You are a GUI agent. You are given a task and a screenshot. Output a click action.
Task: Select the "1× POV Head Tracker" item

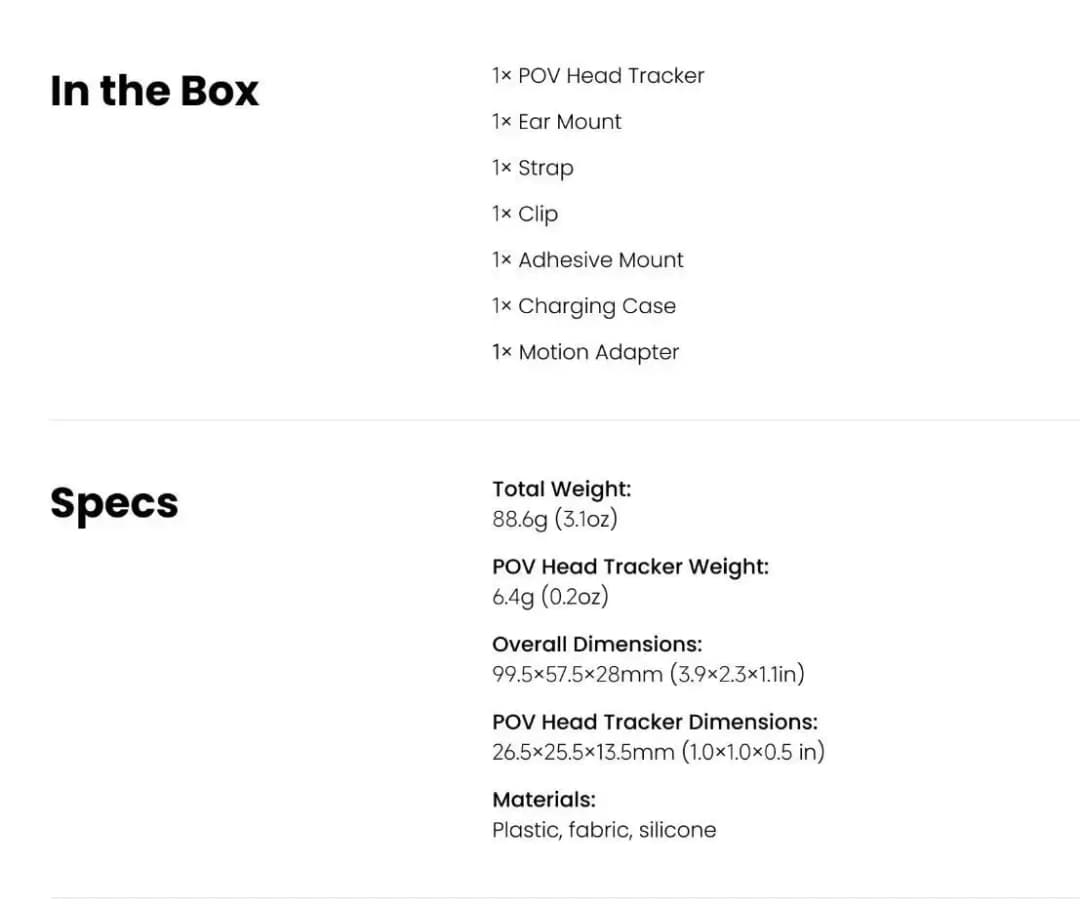pos(598,75)
